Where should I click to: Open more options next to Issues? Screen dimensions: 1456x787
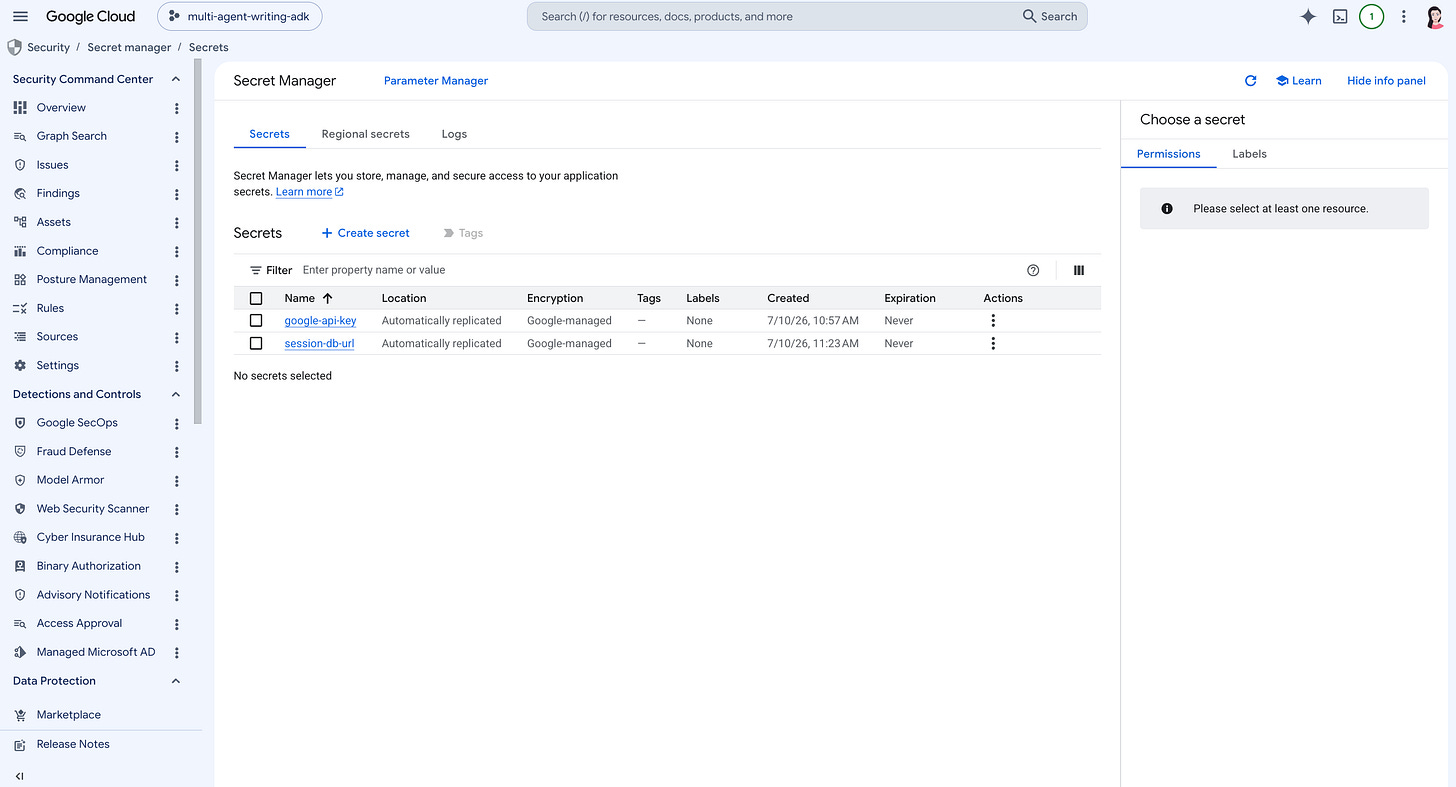(x=177, y=165)
